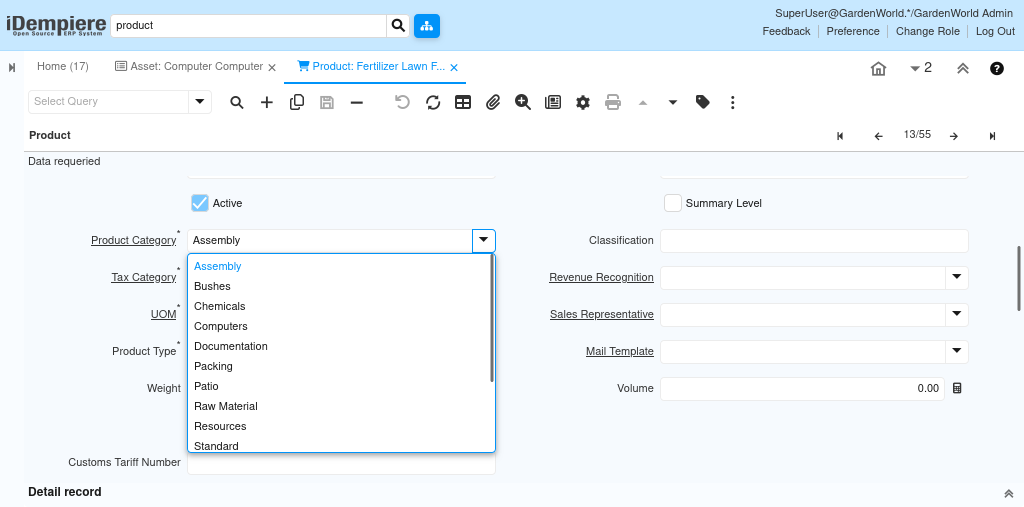Click the Copy record icon
Viewport: 1024px width, 507px height.
pyautogui.click(x=297, y=102)
